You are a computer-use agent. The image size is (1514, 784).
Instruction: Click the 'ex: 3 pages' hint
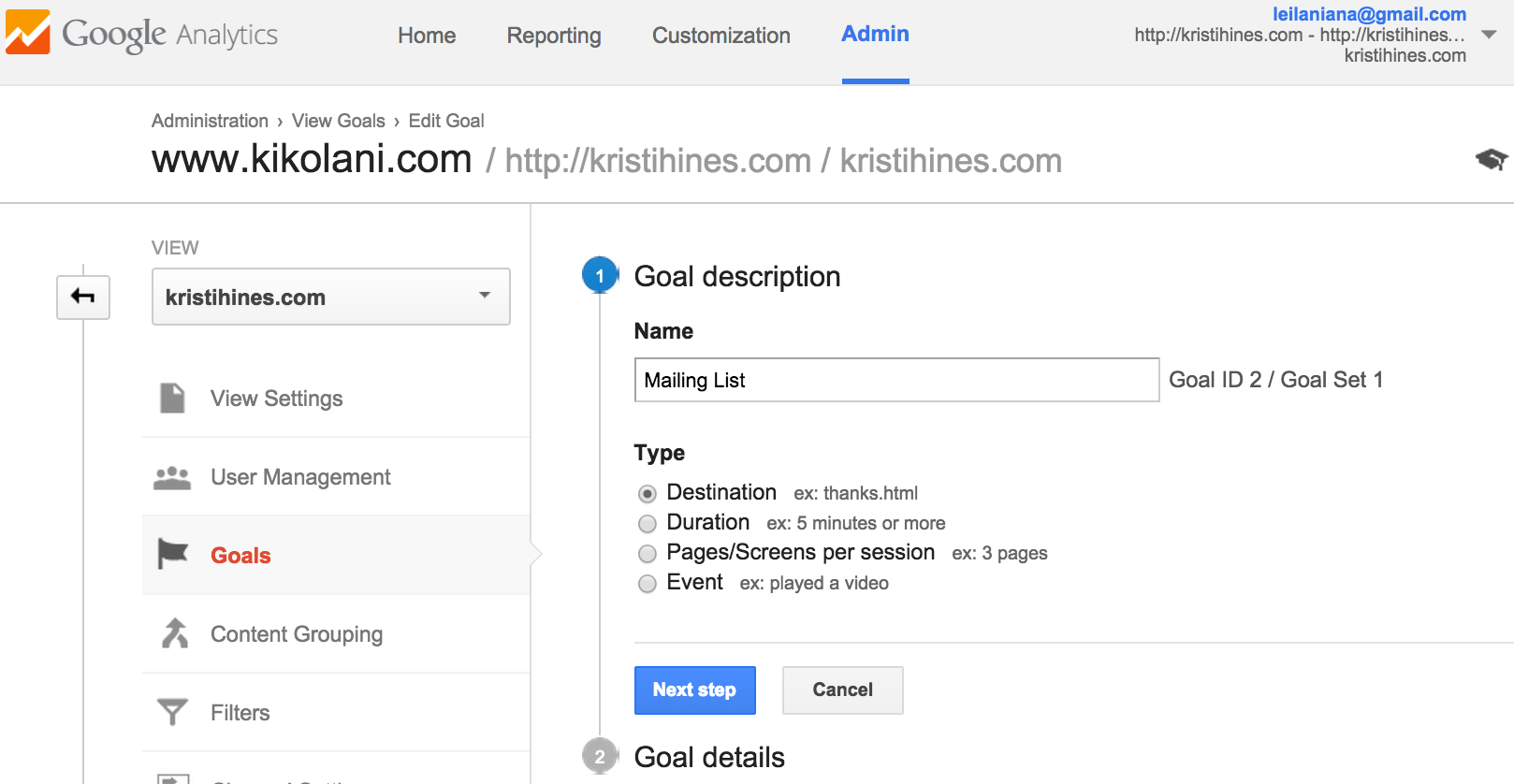click(x=999, y=553)
